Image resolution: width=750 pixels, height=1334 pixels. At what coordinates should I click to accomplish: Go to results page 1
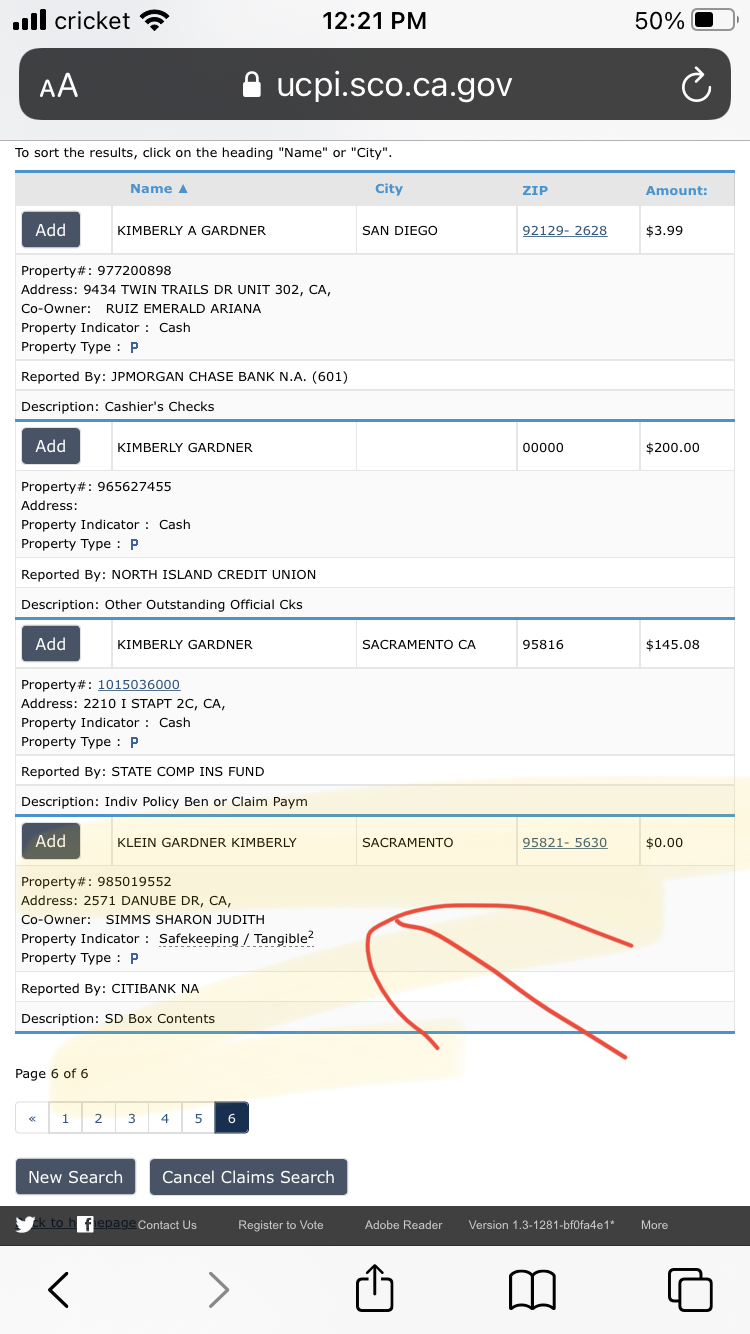65,1118
